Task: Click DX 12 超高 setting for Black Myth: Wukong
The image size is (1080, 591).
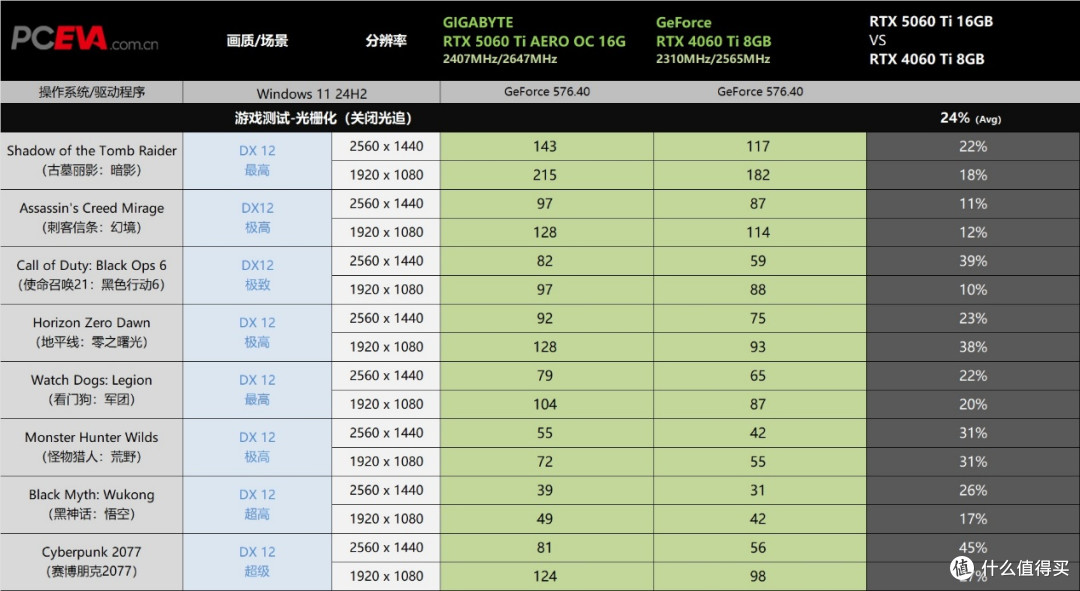Action: pyautogui.click(x=257, y=504)
